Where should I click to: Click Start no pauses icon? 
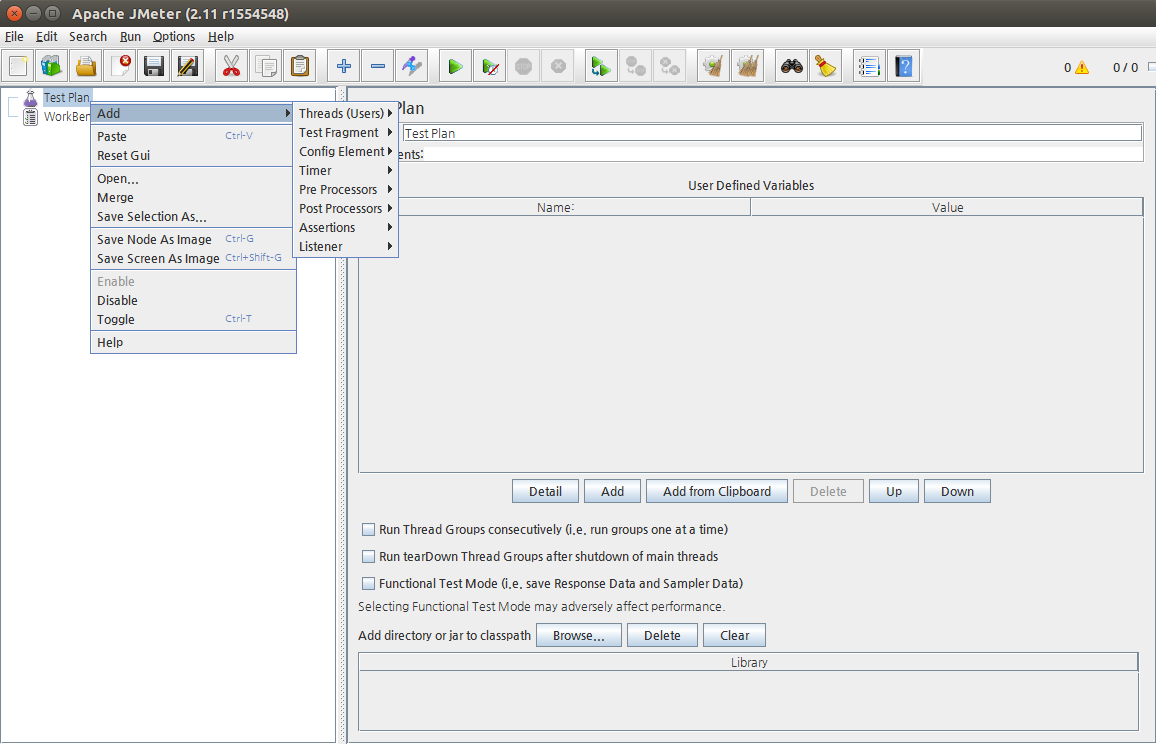(x=490, y=66)
